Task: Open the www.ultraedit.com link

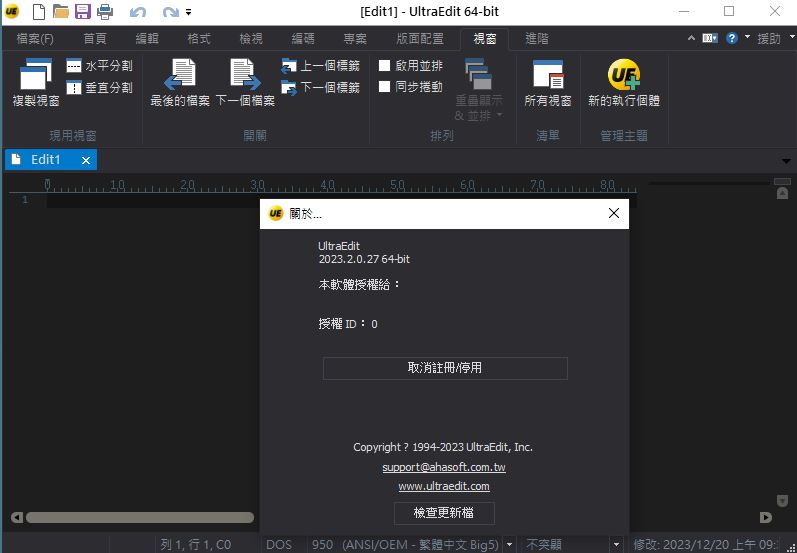Action: point(444,486)
